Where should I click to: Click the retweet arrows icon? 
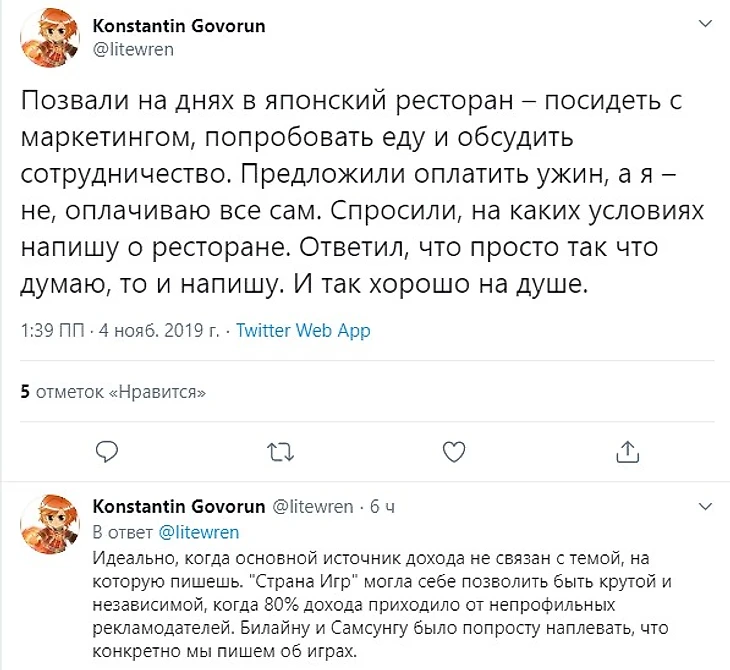(x=282, y=451)
